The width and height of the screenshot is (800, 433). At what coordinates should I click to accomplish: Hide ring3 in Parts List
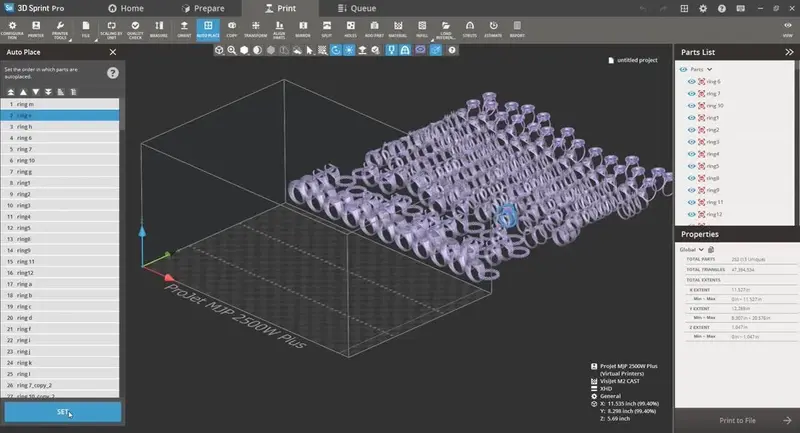pyautogui.click(x=691, y=142)
